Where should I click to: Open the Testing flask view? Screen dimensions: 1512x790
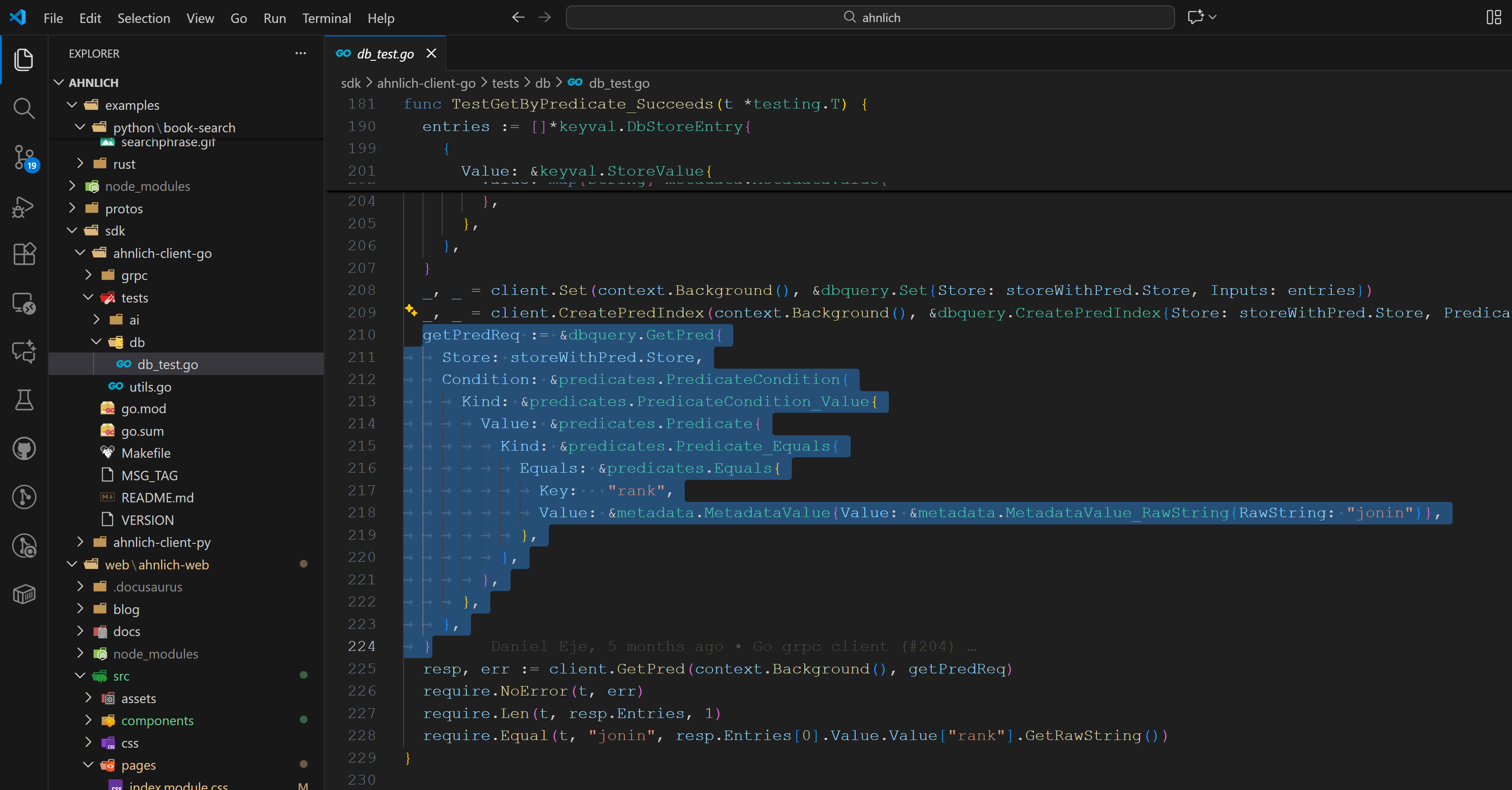[x=23, y=400]
